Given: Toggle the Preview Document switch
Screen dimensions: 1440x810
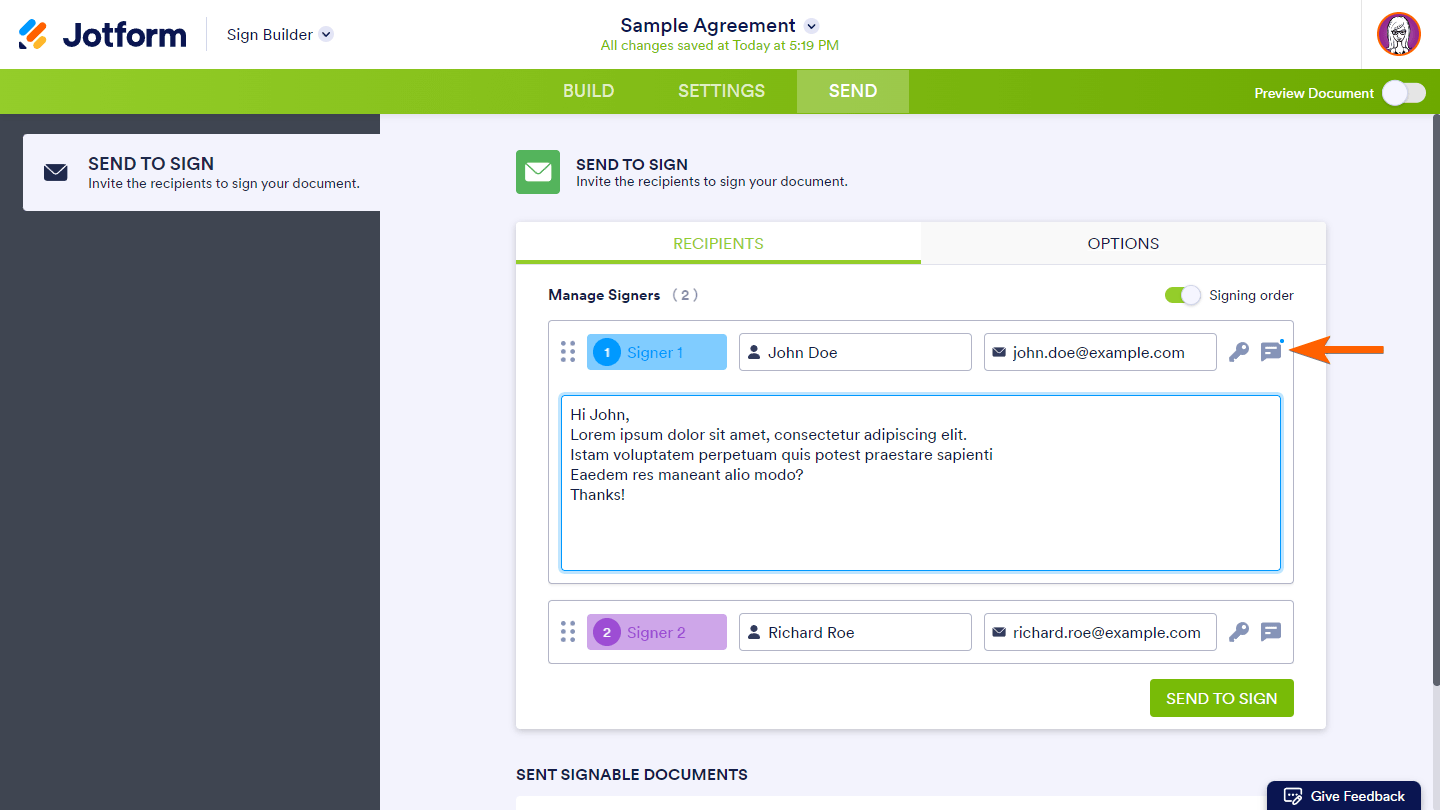Looking at the screenshot, I should 1404,93.
